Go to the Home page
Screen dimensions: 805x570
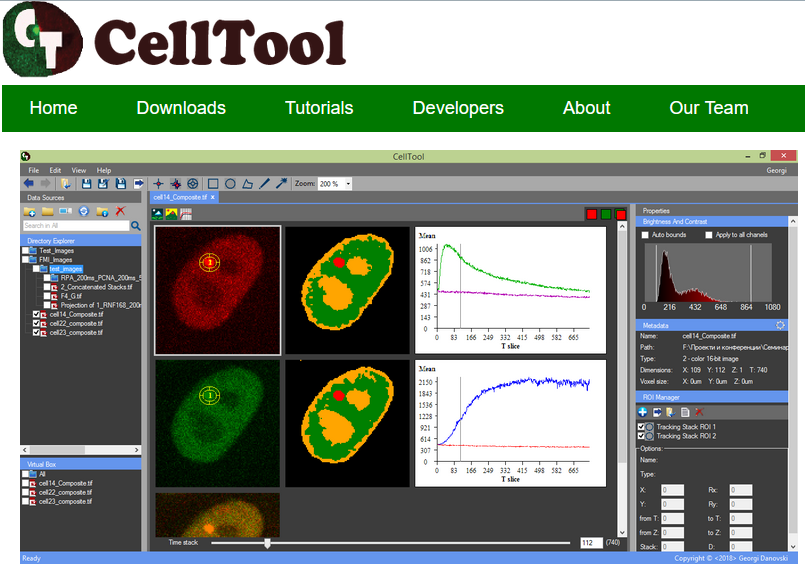coord(53,108)
